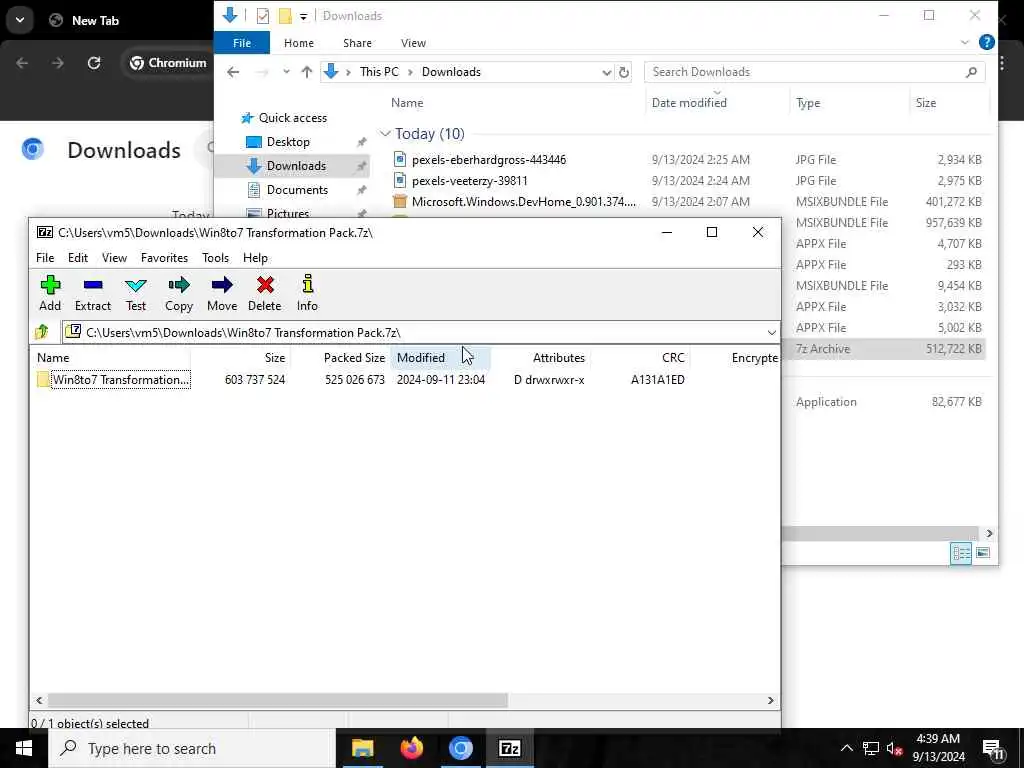The width and height of the screenshot is (1024, 768).
Task: Reload the Chromium page
Action: coord(94,63)
